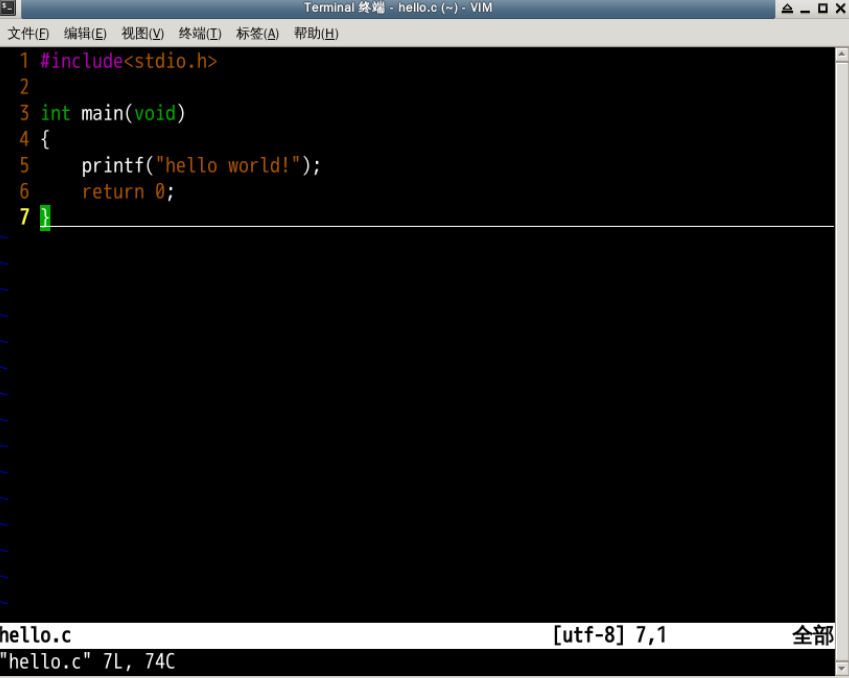This screenshot has height=678, width=849.
Task: Minimize the Terminal window
Action: (805, 9)
